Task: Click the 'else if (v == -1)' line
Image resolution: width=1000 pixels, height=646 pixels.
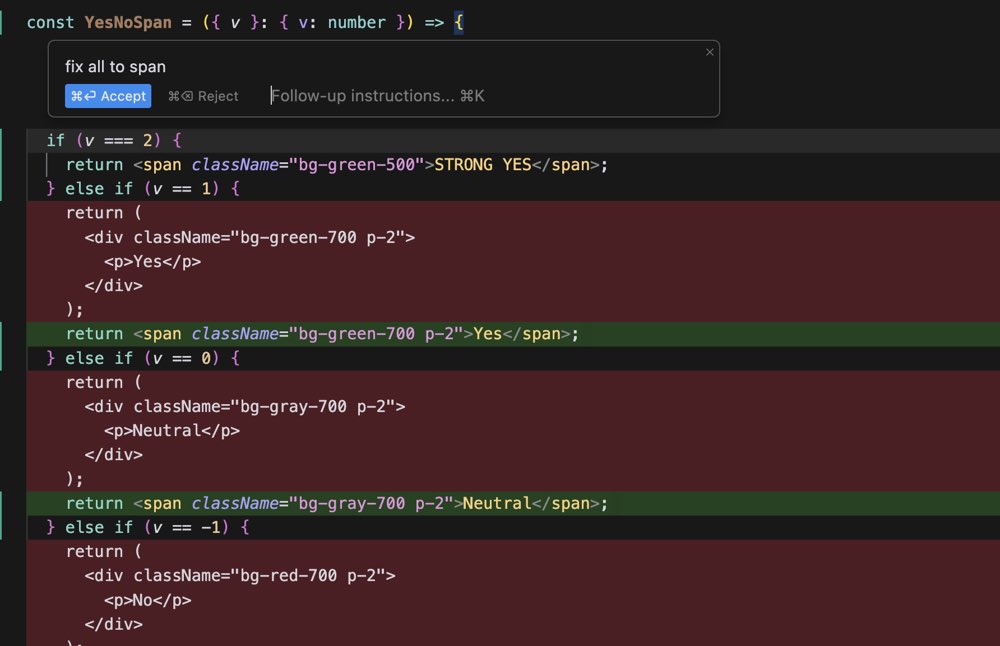Action: pyautogui.click(x=148, y=527)
